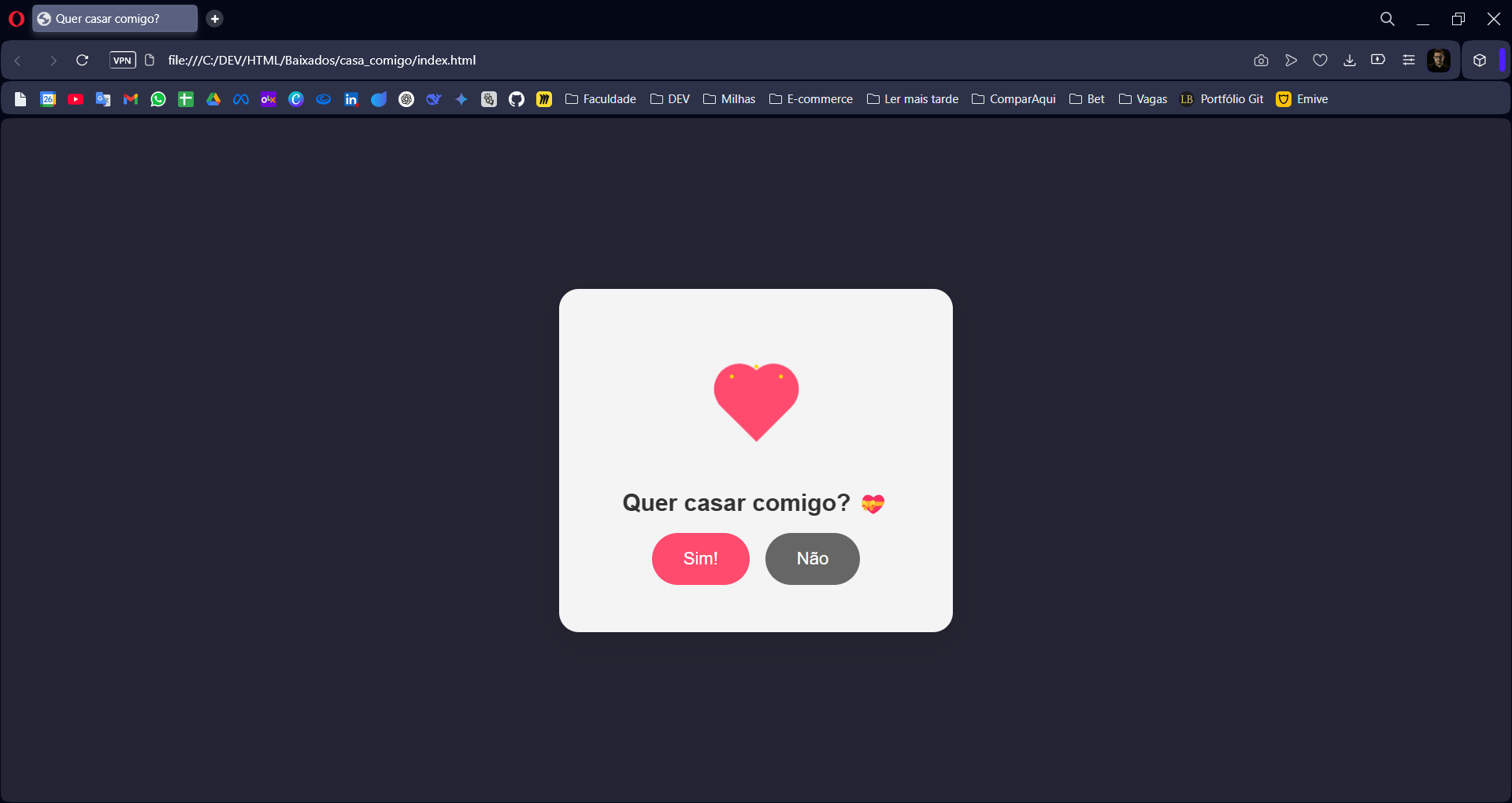Image resolution: width=1512 pixels, height=803 pixels.
Task: Toggle the VPN badge
Action: [123, 61]
